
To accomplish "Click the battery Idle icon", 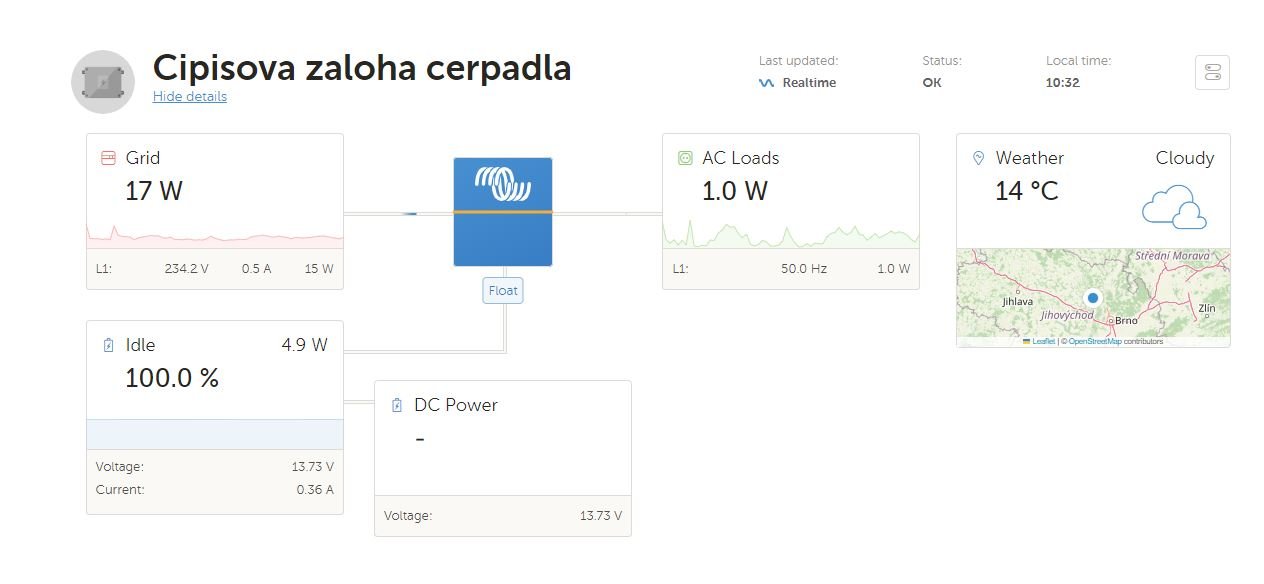I will 108,345.
